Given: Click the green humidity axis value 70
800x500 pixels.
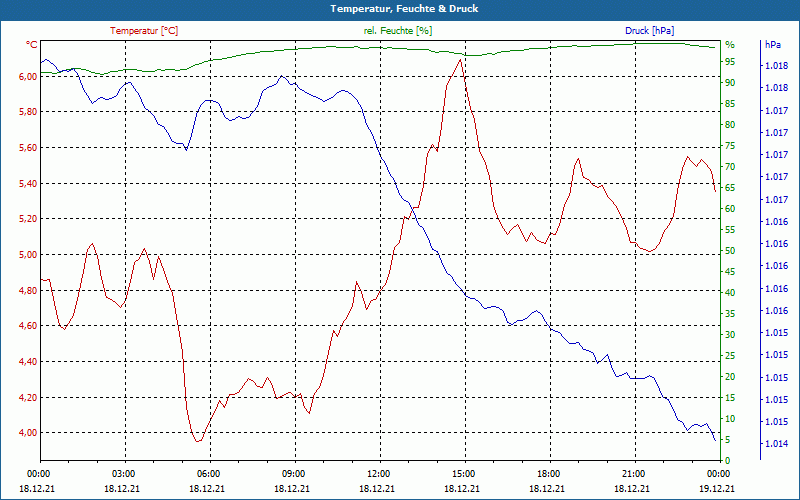Looking at the screenshot, I should [730, 167].
